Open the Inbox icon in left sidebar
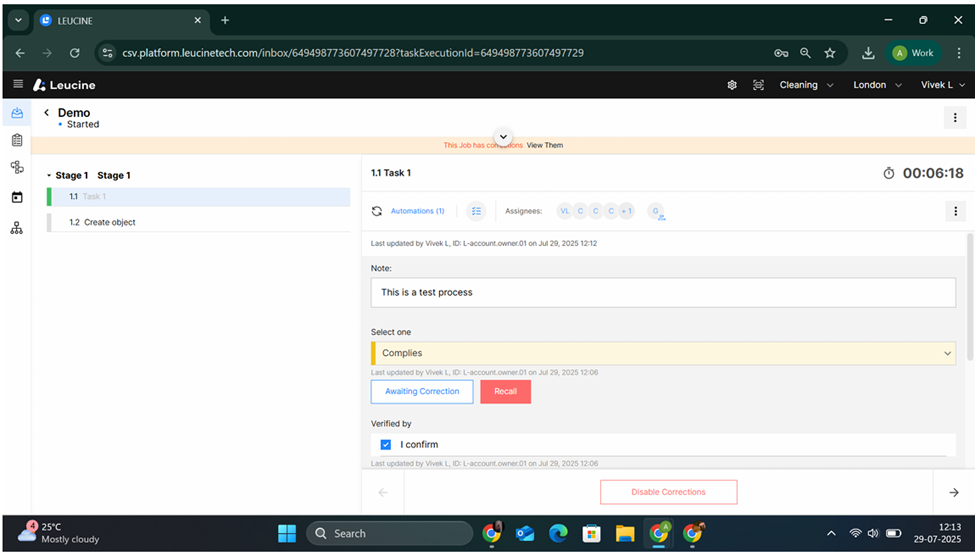 (17, 113)
